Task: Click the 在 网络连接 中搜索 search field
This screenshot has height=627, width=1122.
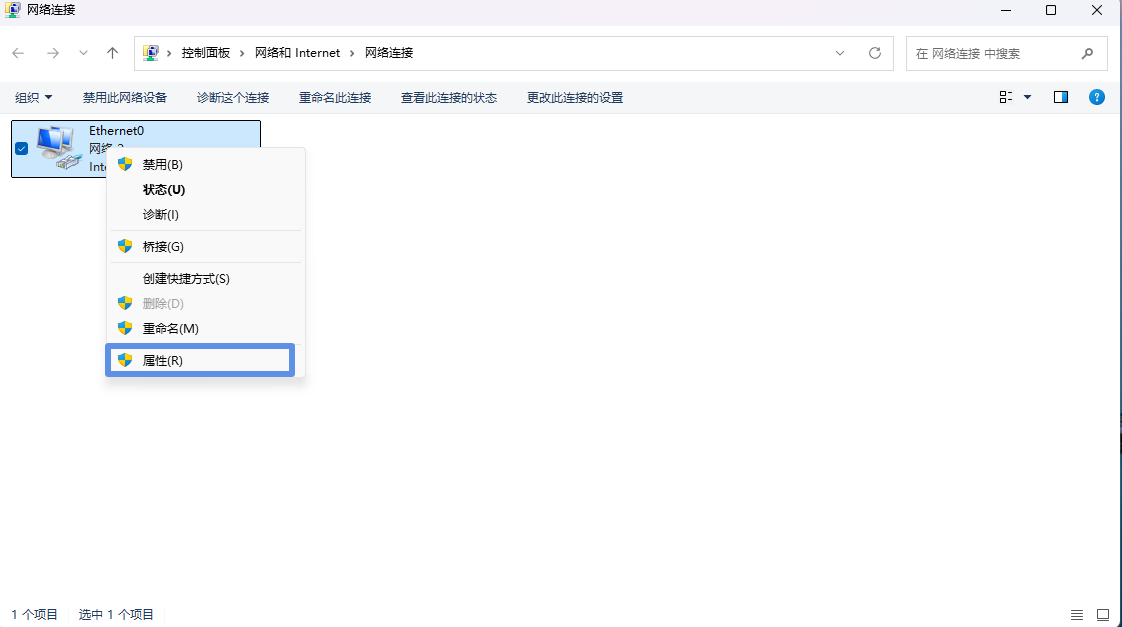Action: [x=990, y=53]
